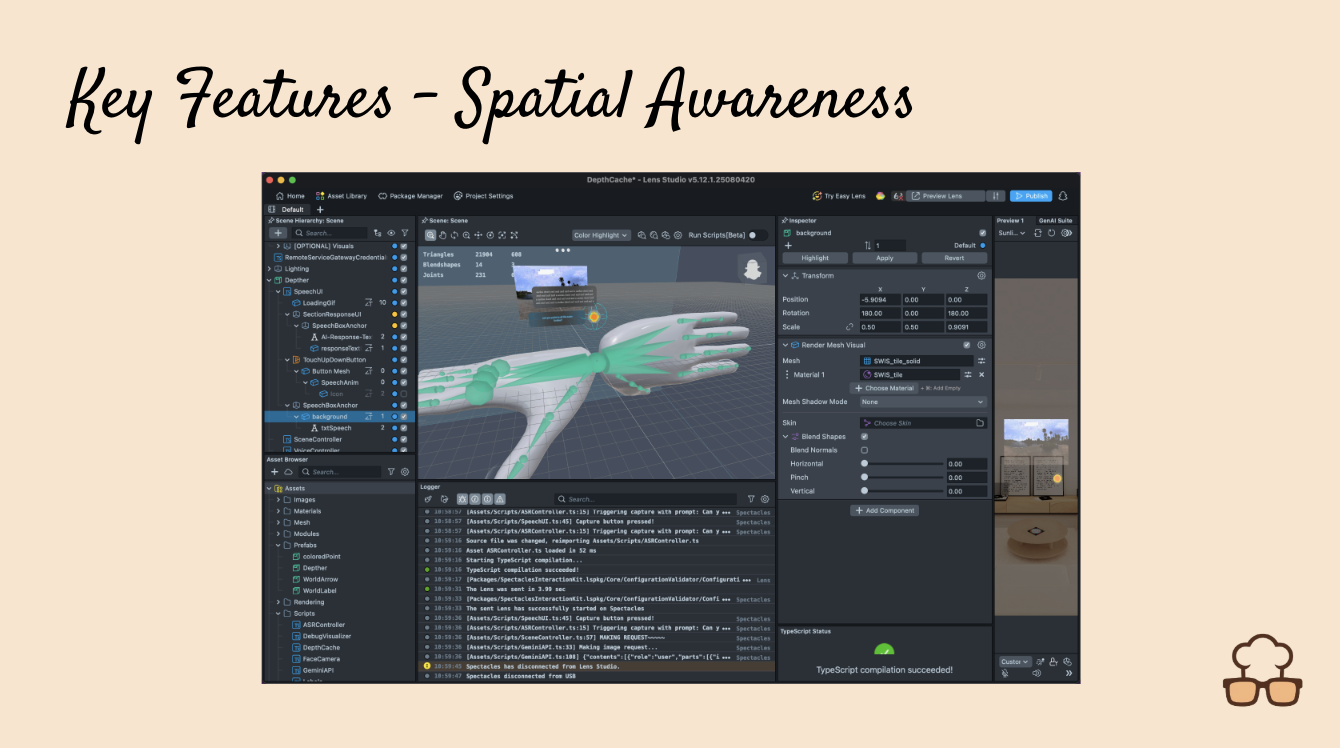This screenshot has width=1340, height=748.
Task: Adjust the Horizontal blend shape slider
Action: coord(903,464)
